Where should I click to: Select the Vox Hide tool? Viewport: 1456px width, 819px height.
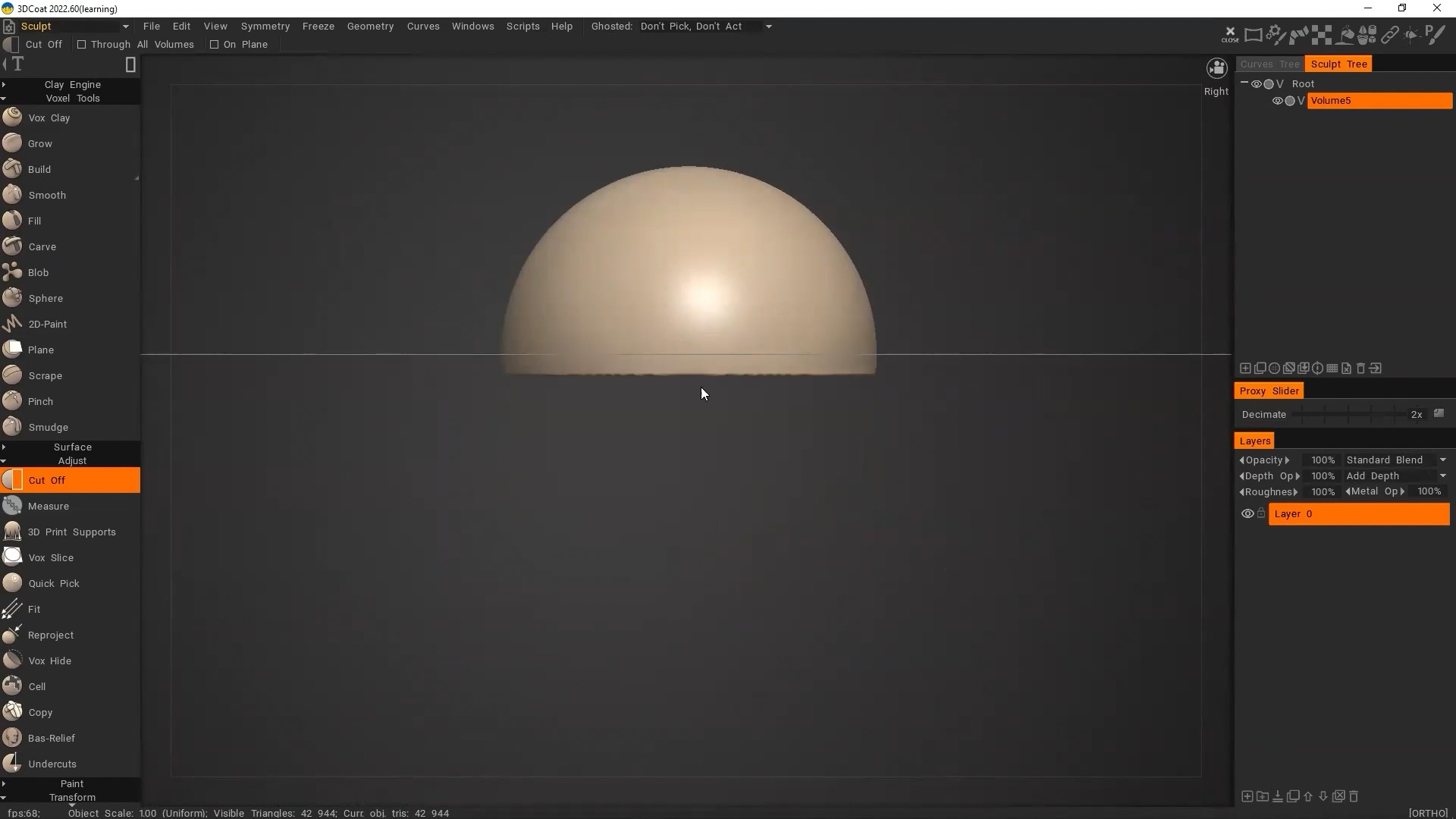(x=49, y=661)
